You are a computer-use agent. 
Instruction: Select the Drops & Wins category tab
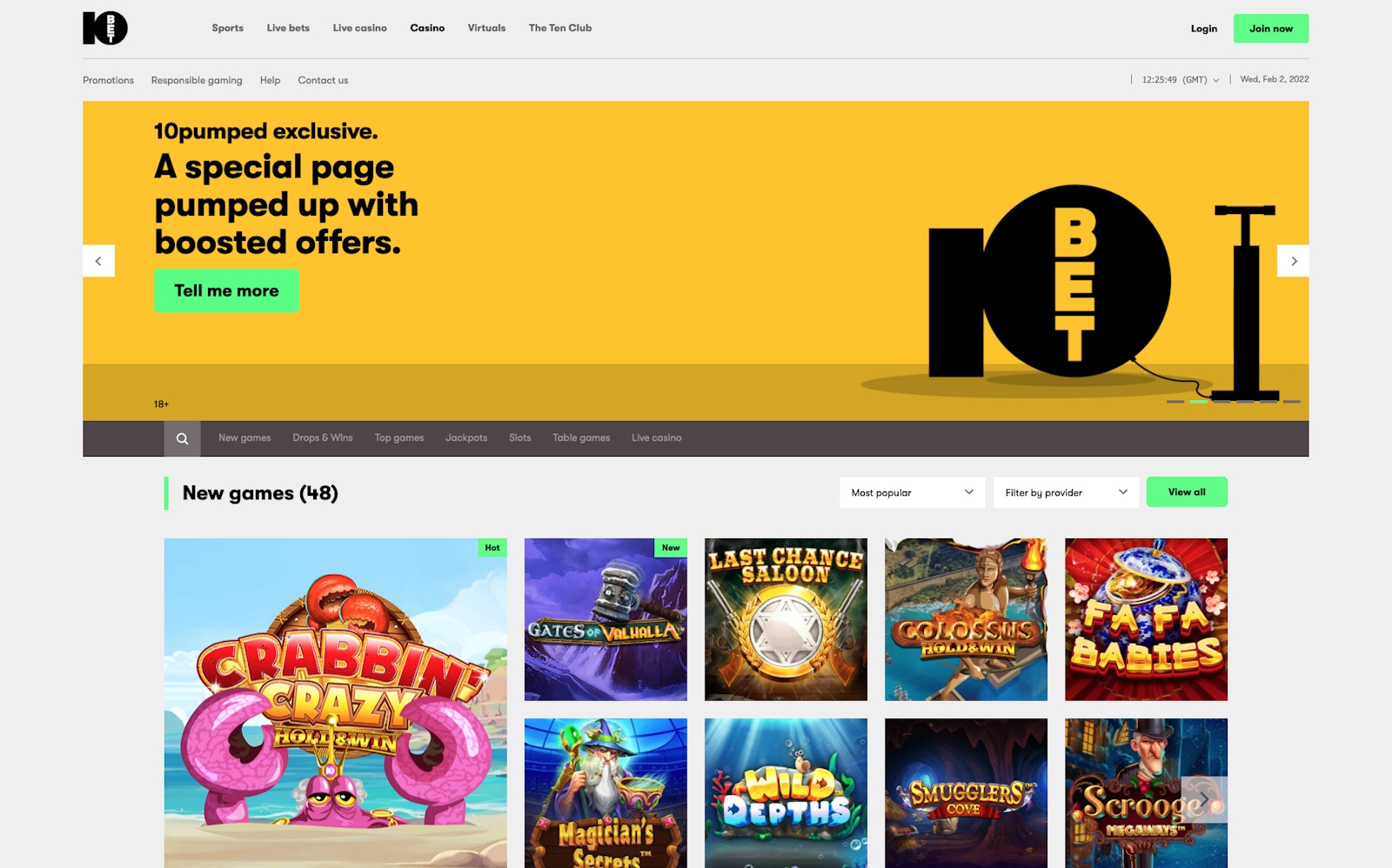(323, 438)
